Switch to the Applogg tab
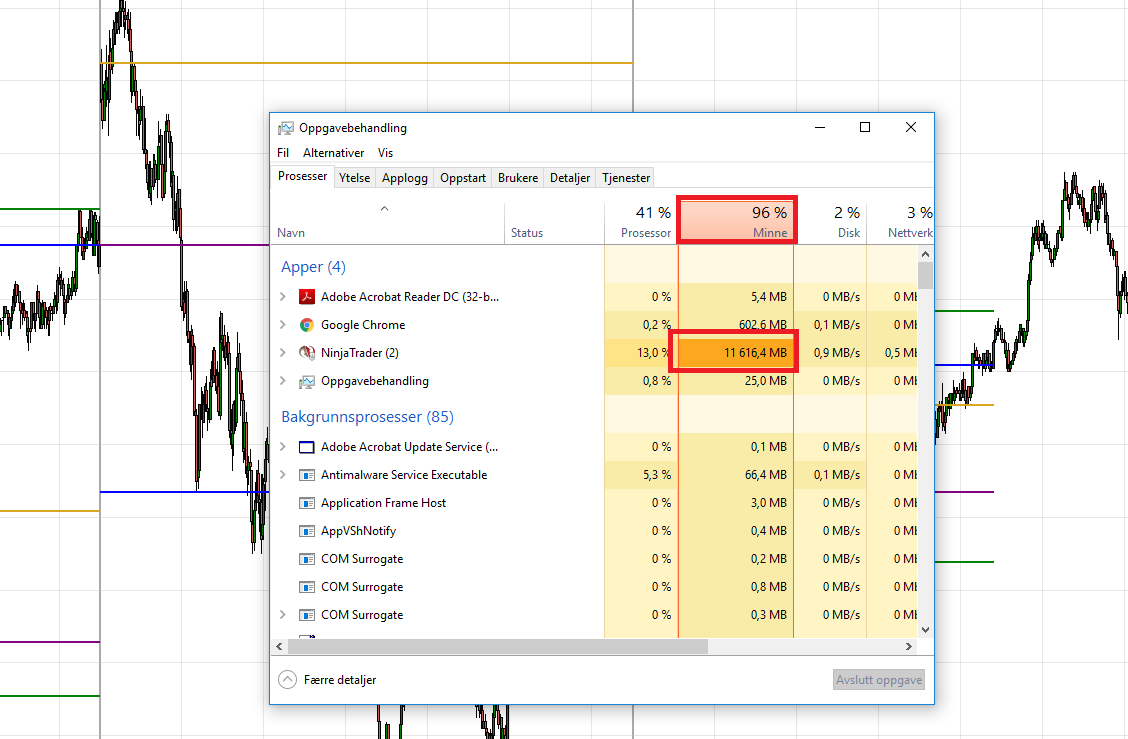Viewport: 1128px width, 739px height. click(405, 178)
